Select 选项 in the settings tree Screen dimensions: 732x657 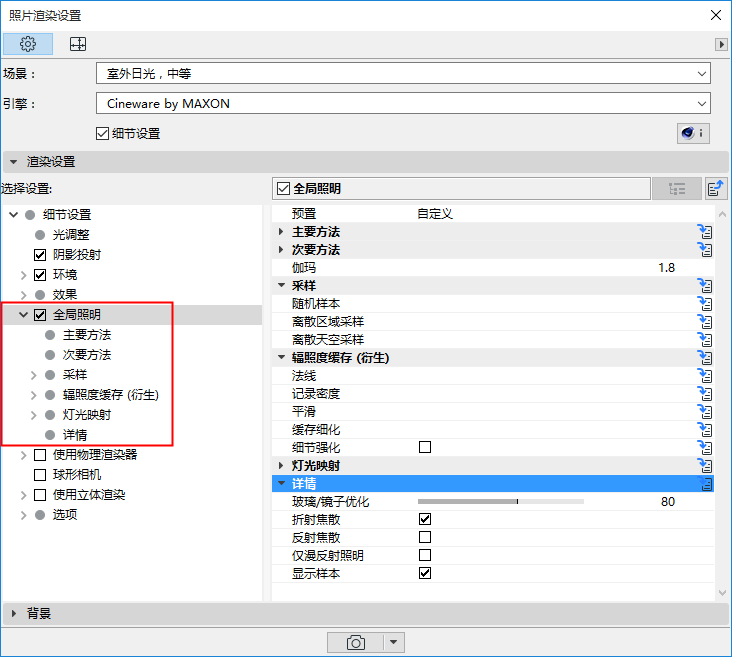[64, 515]
